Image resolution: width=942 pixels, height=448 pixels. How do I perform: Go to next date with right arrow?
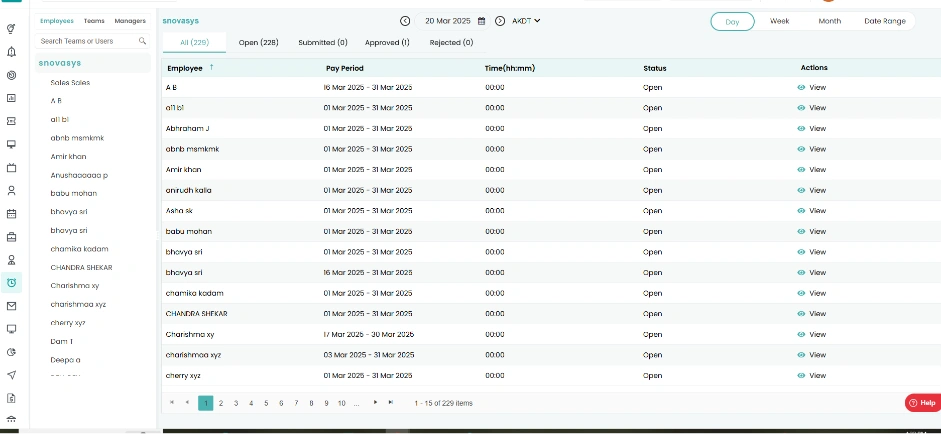click(x=500, y=21)
